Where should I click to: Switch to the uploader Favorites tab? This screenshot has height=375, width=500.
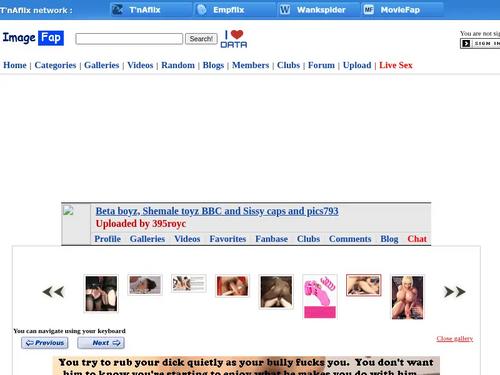(228, 239)
